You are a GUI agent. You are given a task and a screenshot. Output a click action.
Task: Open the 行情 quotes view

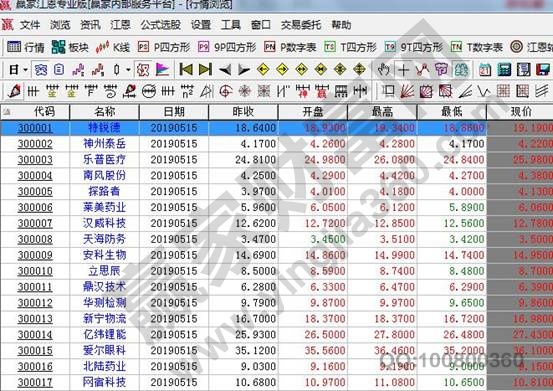point(25,47)
